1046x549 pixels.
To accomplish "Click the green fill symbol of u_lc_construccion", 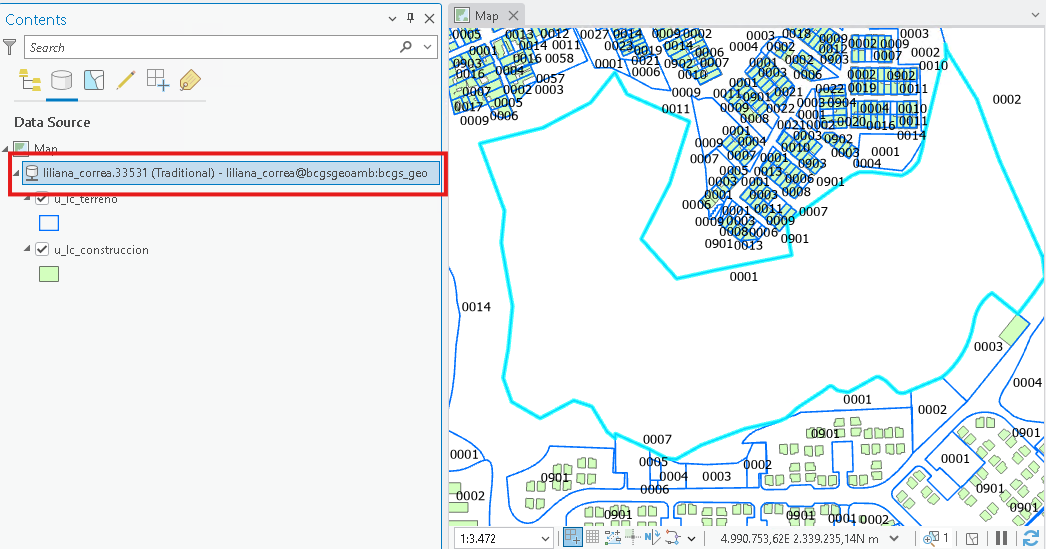I will (x=49, y=273).
